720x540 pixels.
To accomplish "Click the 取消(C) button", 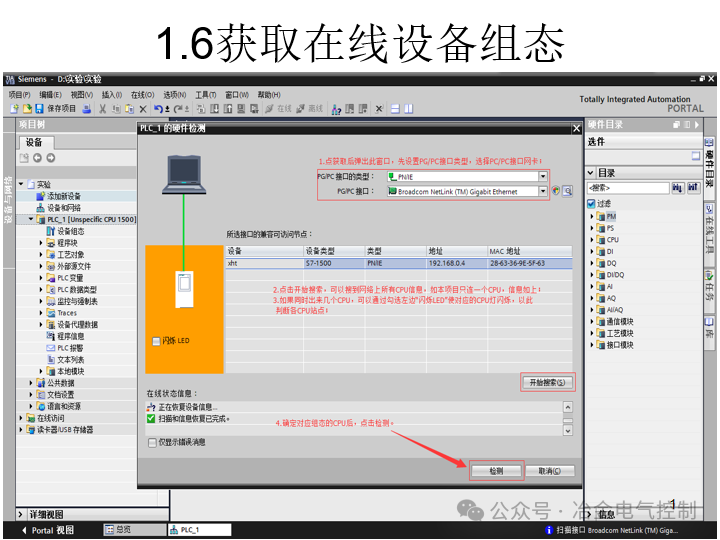I will point(550,471).
